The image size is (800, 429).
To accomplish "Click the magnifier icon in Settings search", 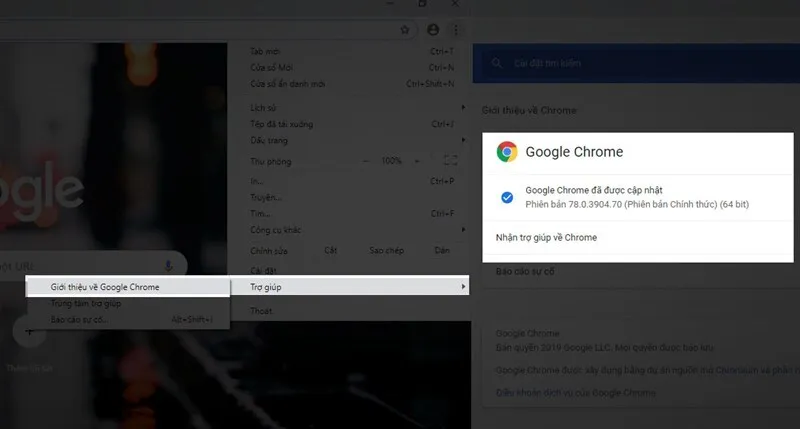I will (x=496, y=63).
